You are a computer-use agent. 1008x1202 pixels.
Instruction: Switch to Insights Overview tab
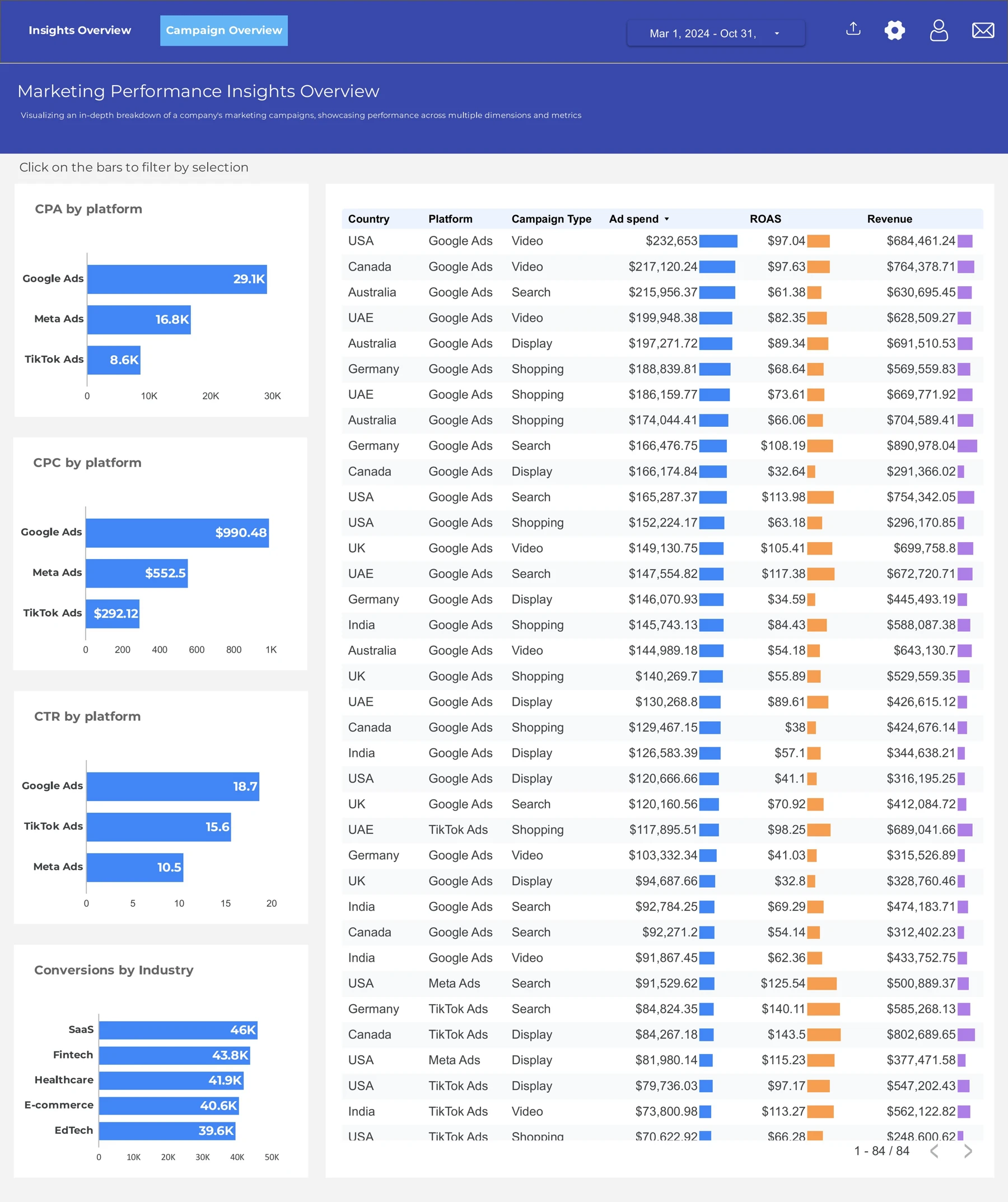[x=80, y=30]
